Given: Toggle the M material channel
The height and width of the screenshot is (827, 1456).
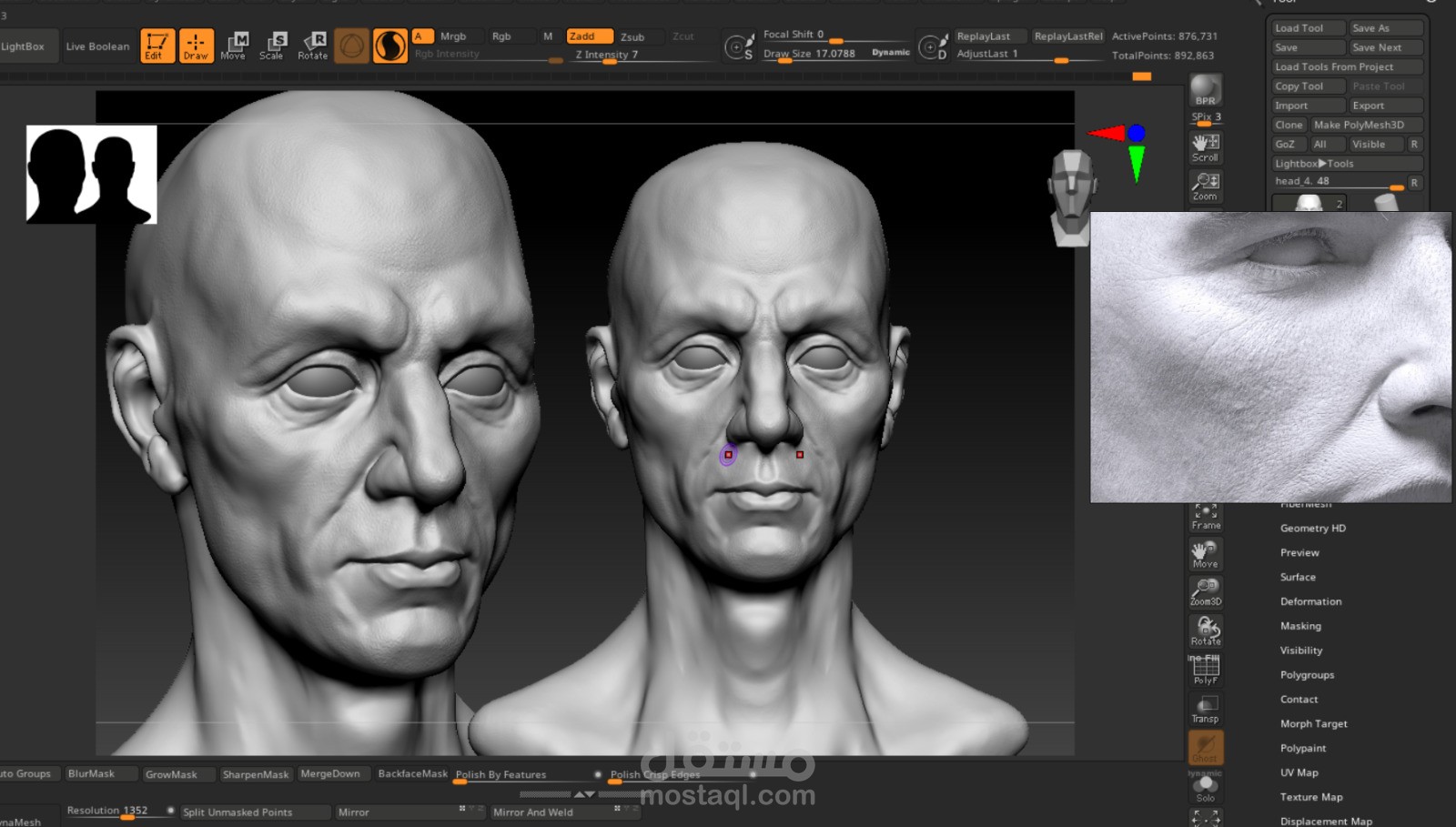Looking at the screenshot, I should (x=548, y=36).
